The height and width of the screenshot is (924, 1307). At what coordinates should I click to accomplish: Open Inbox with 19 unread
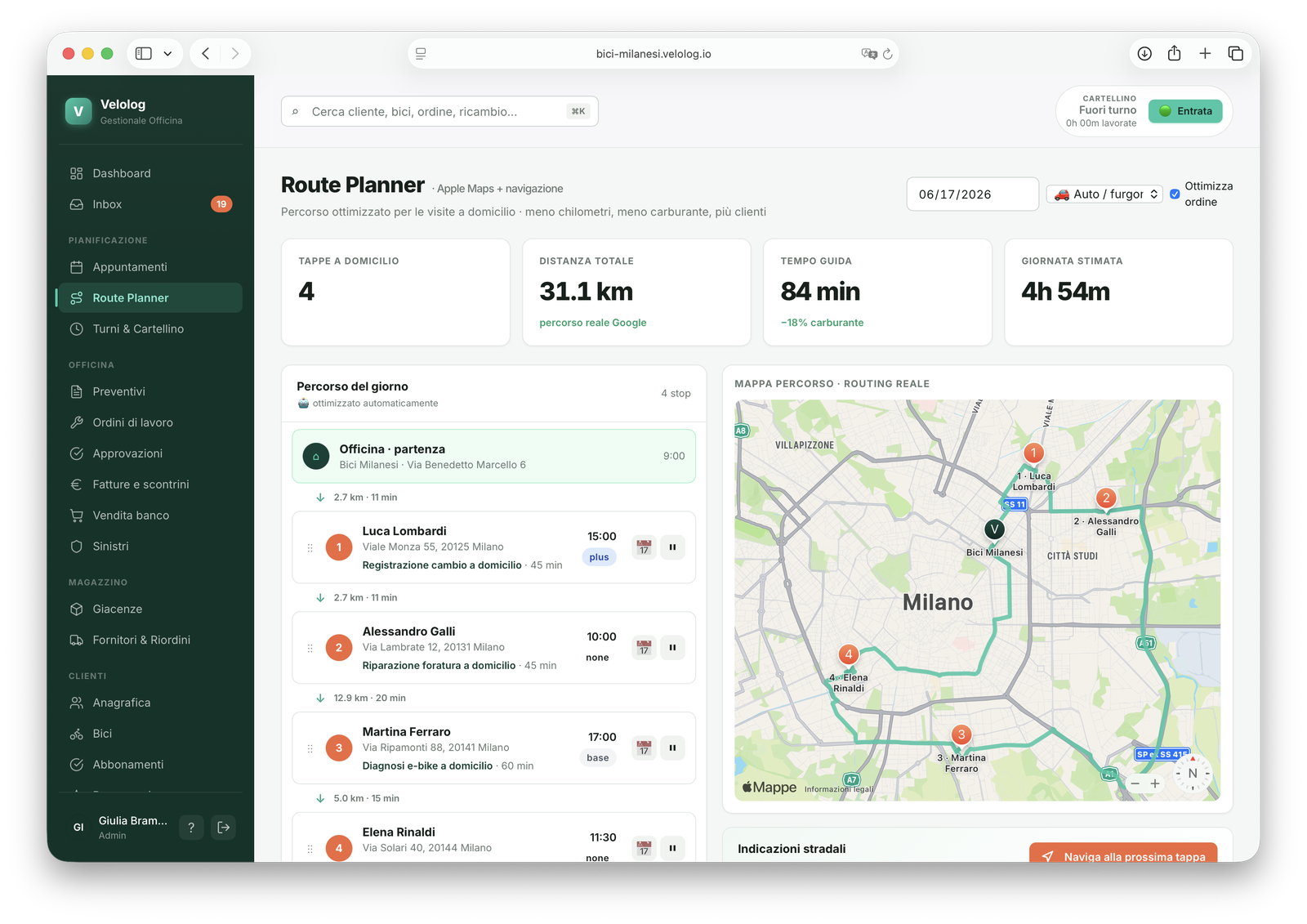click(150, 204)
